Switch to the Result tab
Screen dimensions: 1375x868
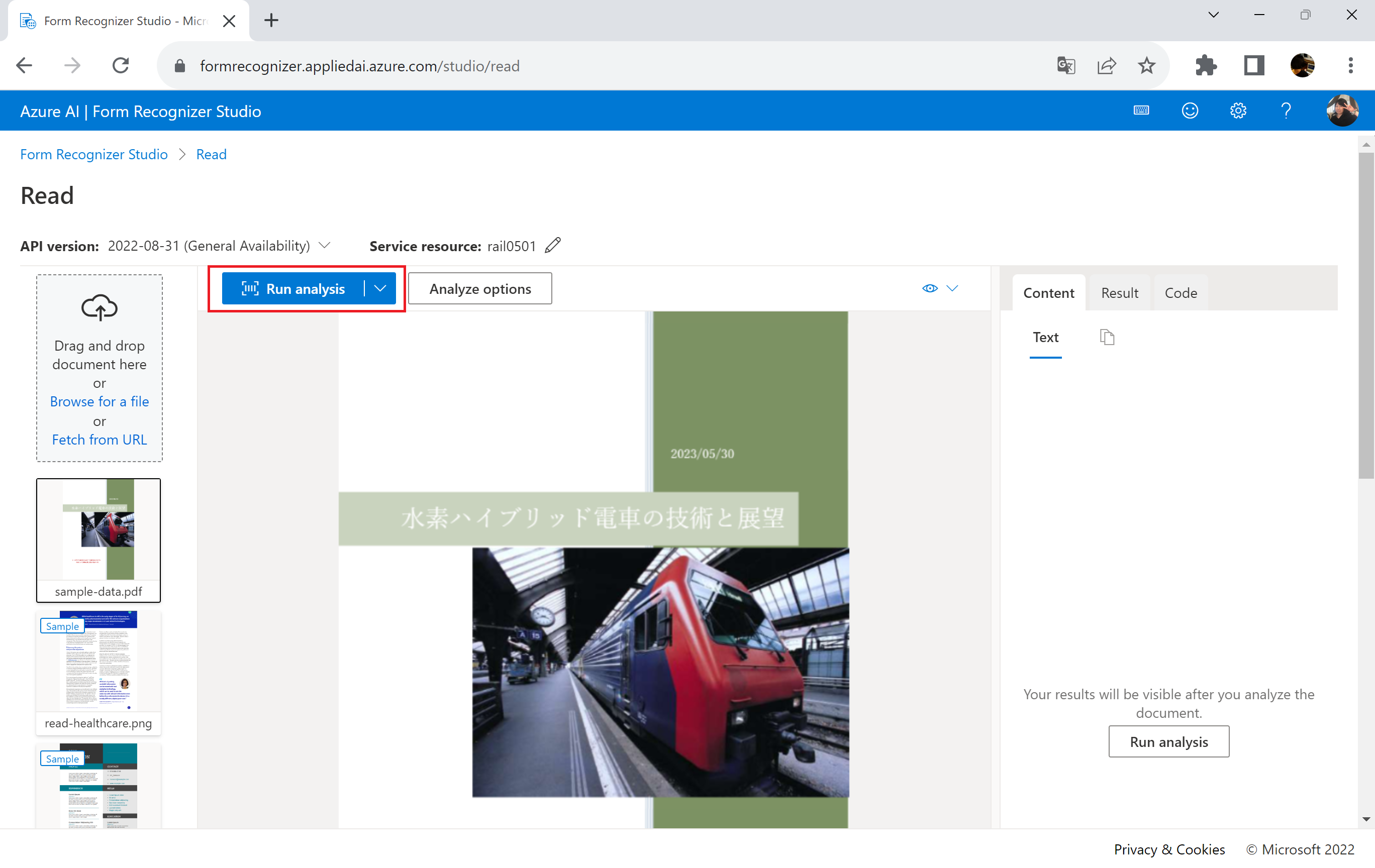coord(1119,293)
